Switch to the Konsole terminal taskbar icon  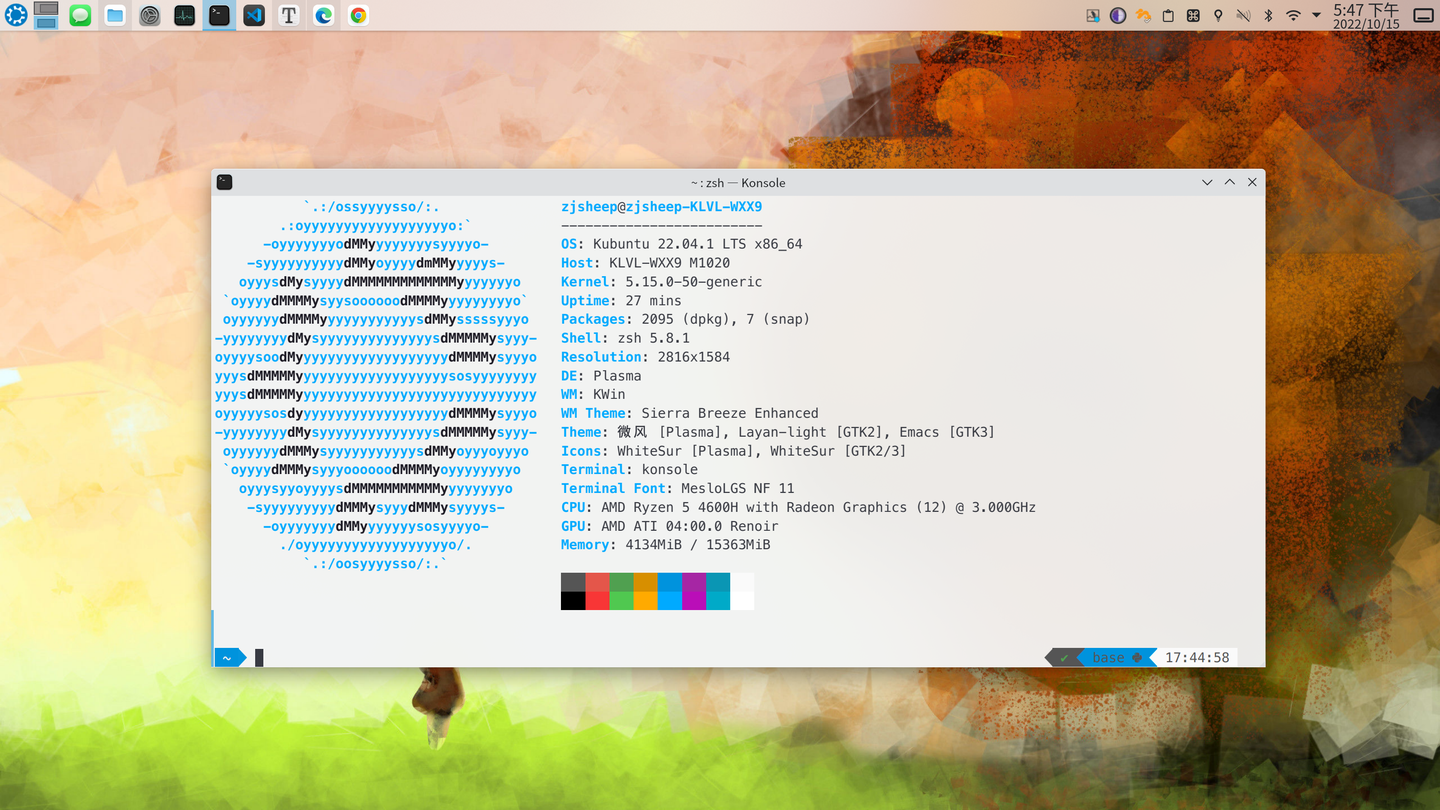point(219,16)
